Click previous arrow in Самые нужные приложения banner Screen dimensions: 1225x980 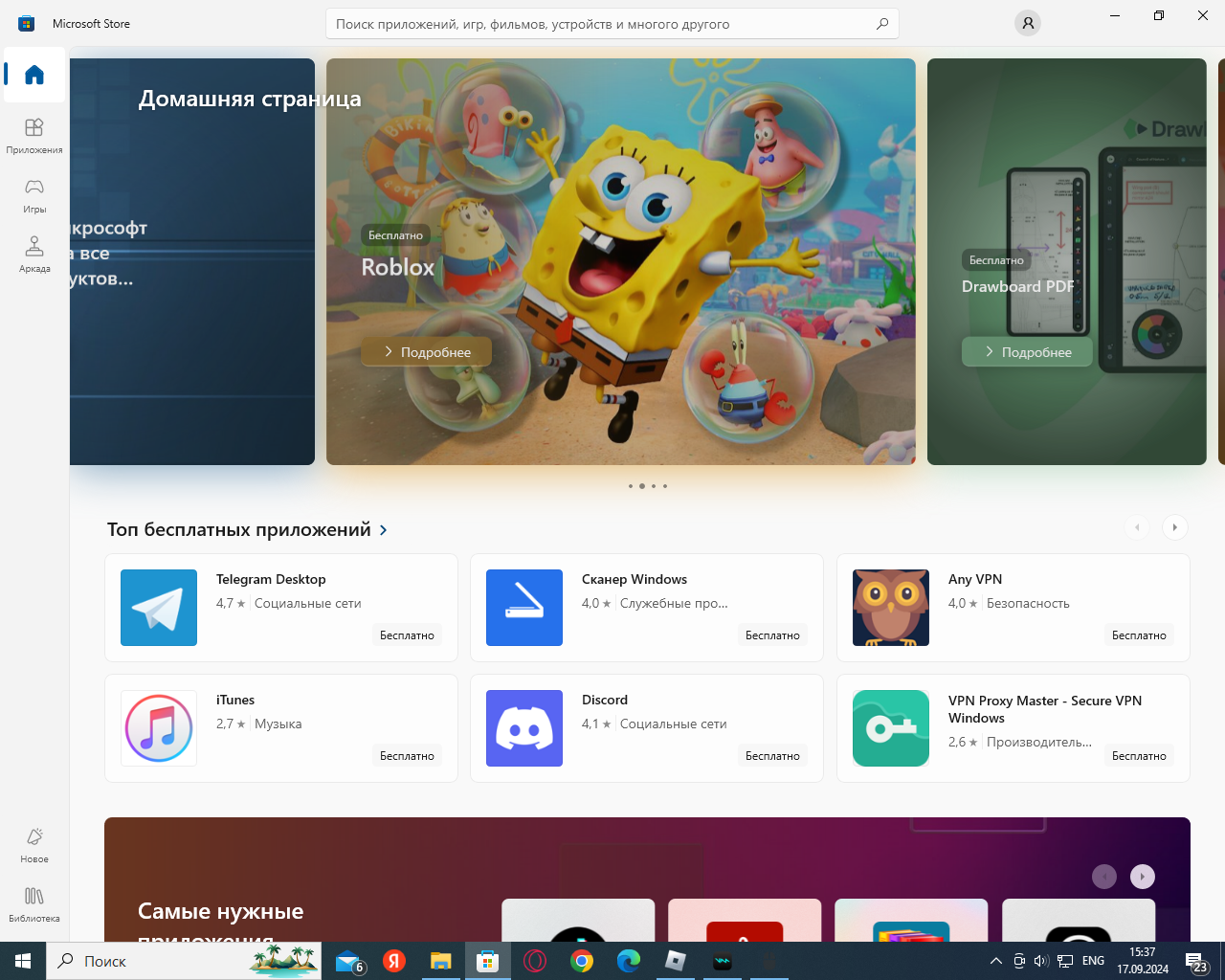pos(1104,877)
